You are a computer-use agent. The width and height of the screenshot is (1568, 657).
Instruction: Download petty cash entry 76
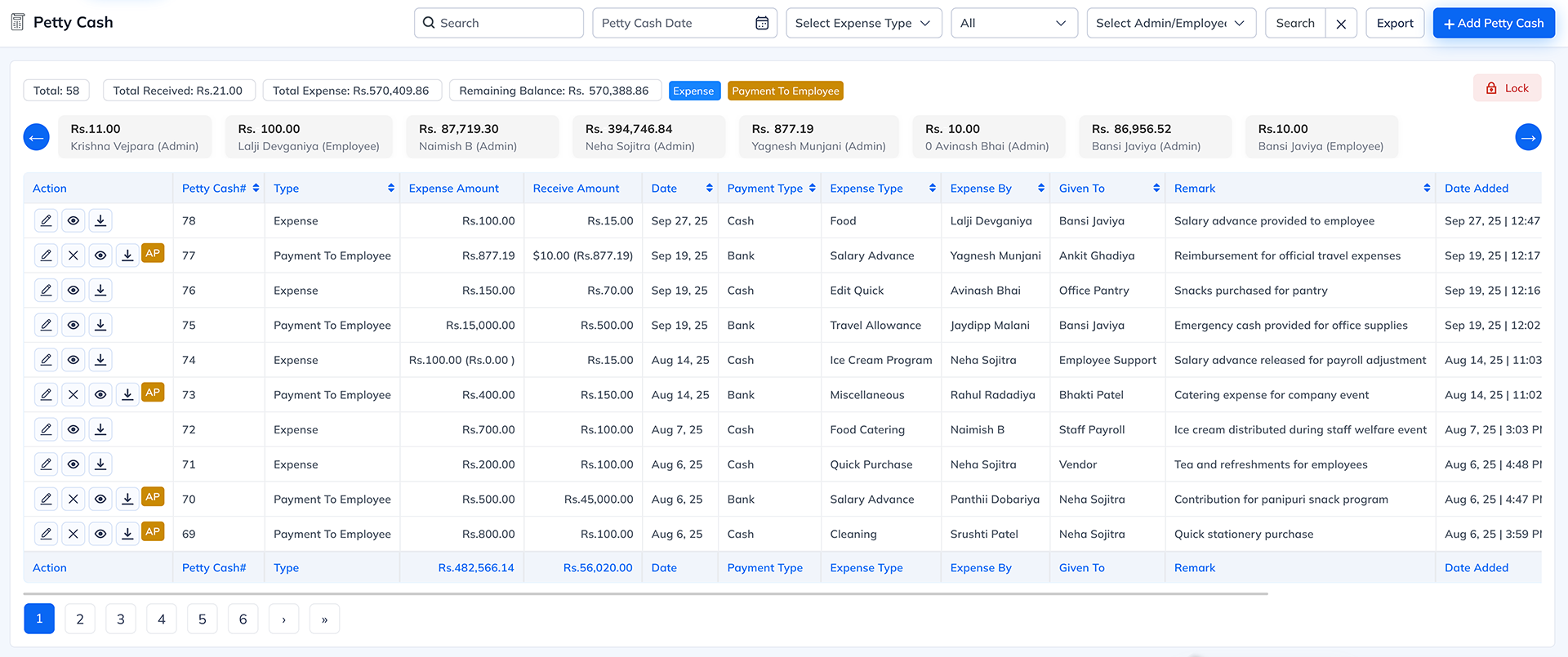pos(100,291)
